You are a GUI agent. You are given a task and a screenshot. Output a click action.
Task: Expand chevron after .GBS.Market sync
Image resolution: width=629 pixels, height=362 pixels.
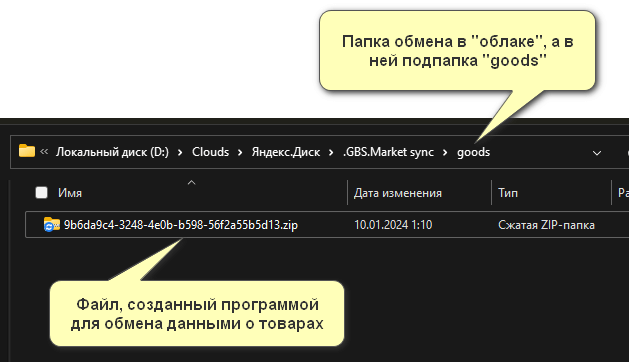pos(445,153)
